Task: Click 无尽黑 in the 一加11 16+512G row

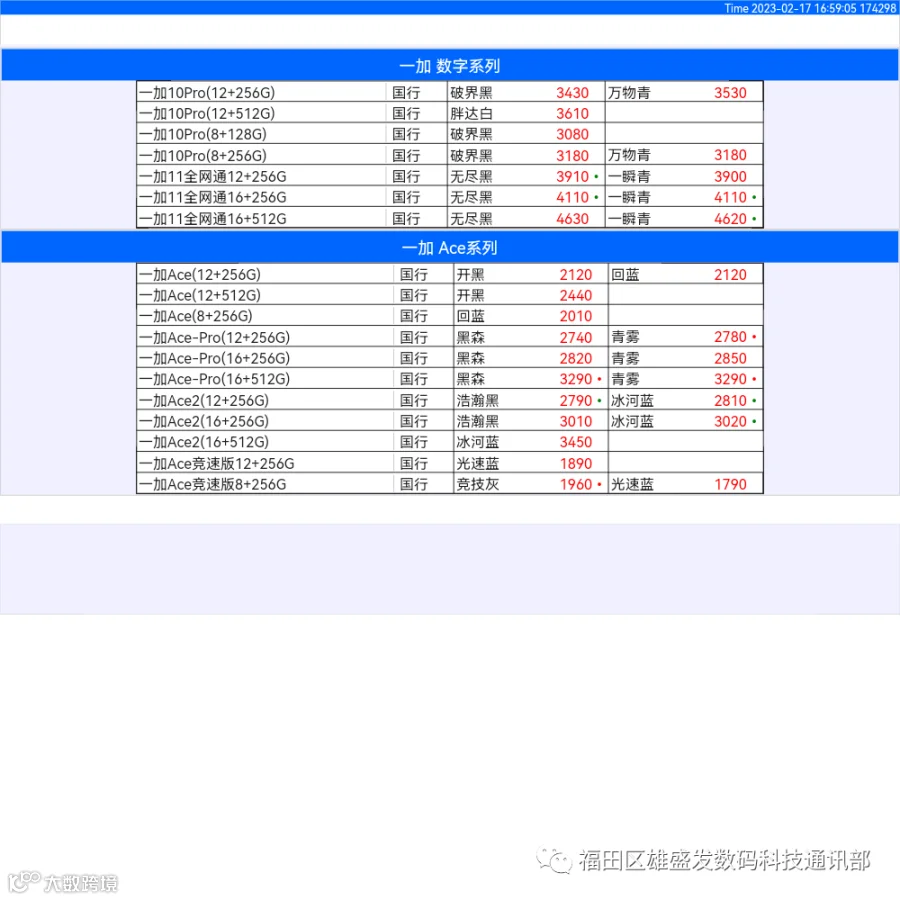Action: 471,218
